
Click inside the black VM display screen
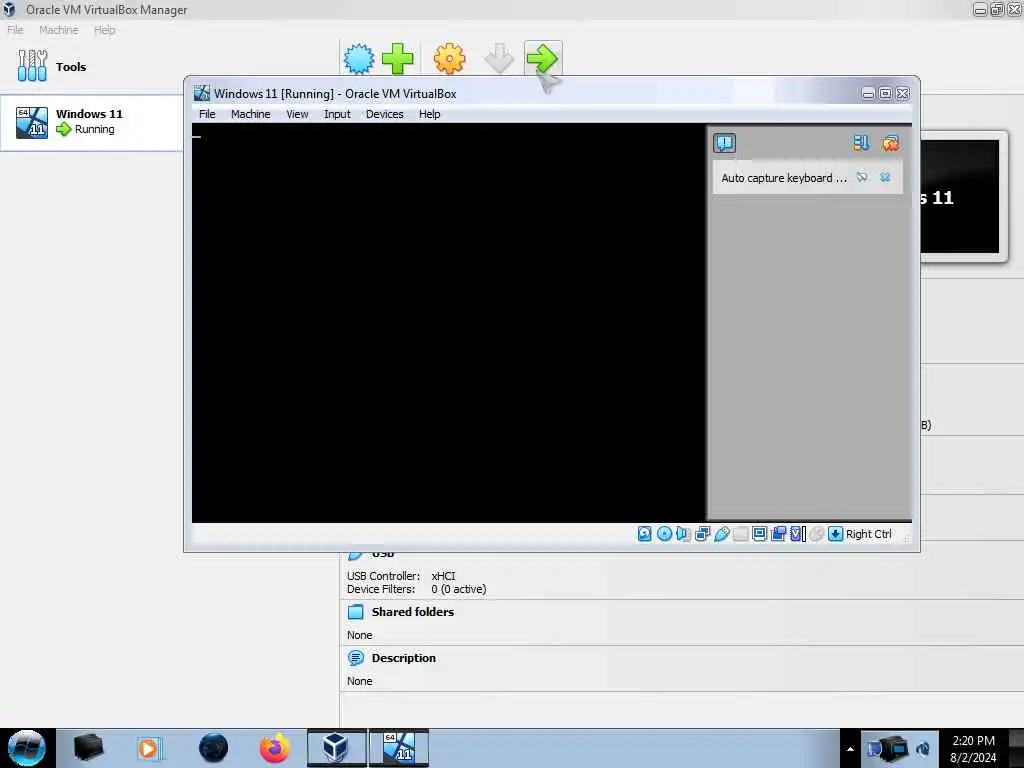(449, 323)
